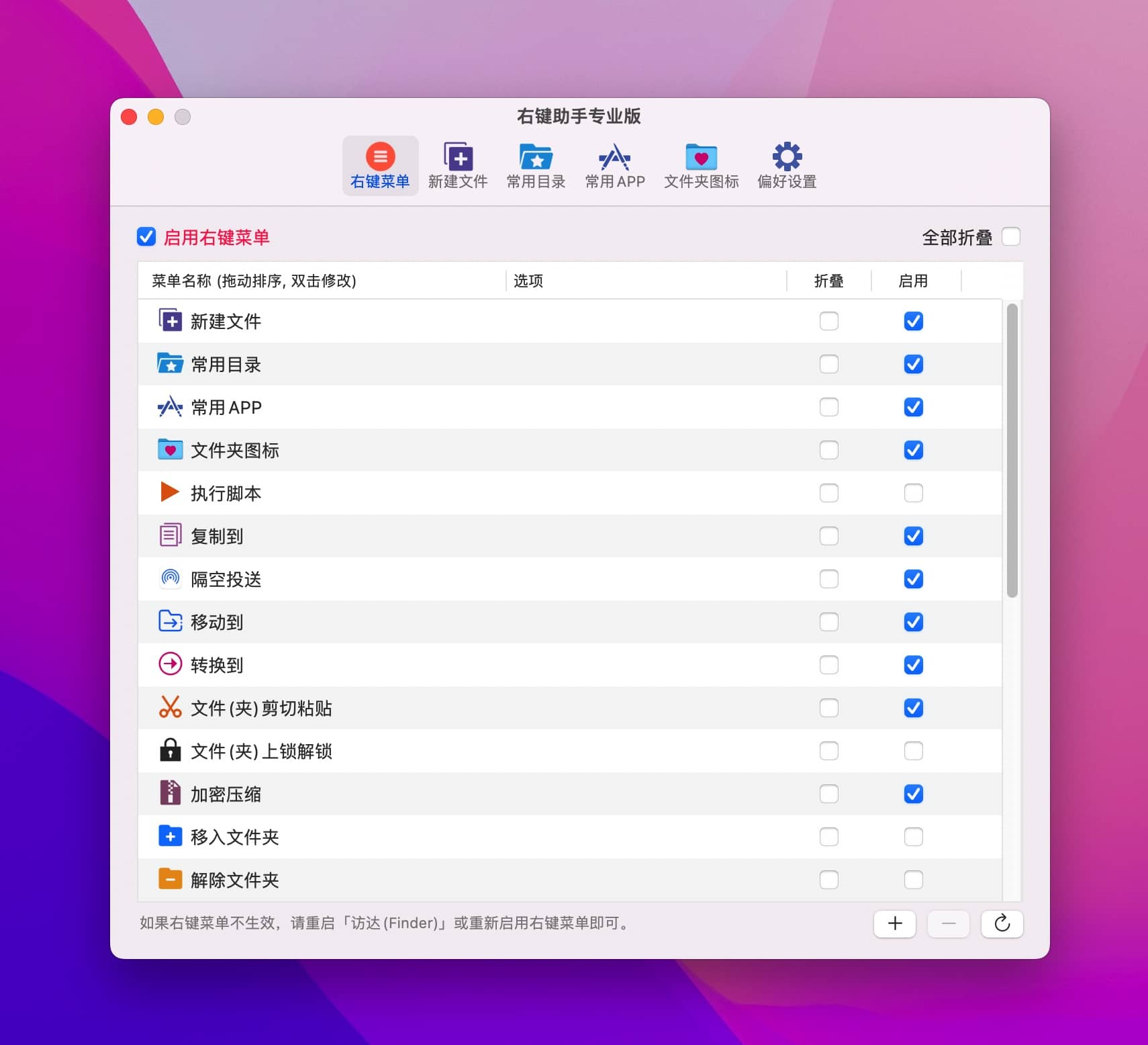This screenshot has height=1045, width=1148.
Task: Select the 转换到 row text
Action: click(x=217, y=665)
